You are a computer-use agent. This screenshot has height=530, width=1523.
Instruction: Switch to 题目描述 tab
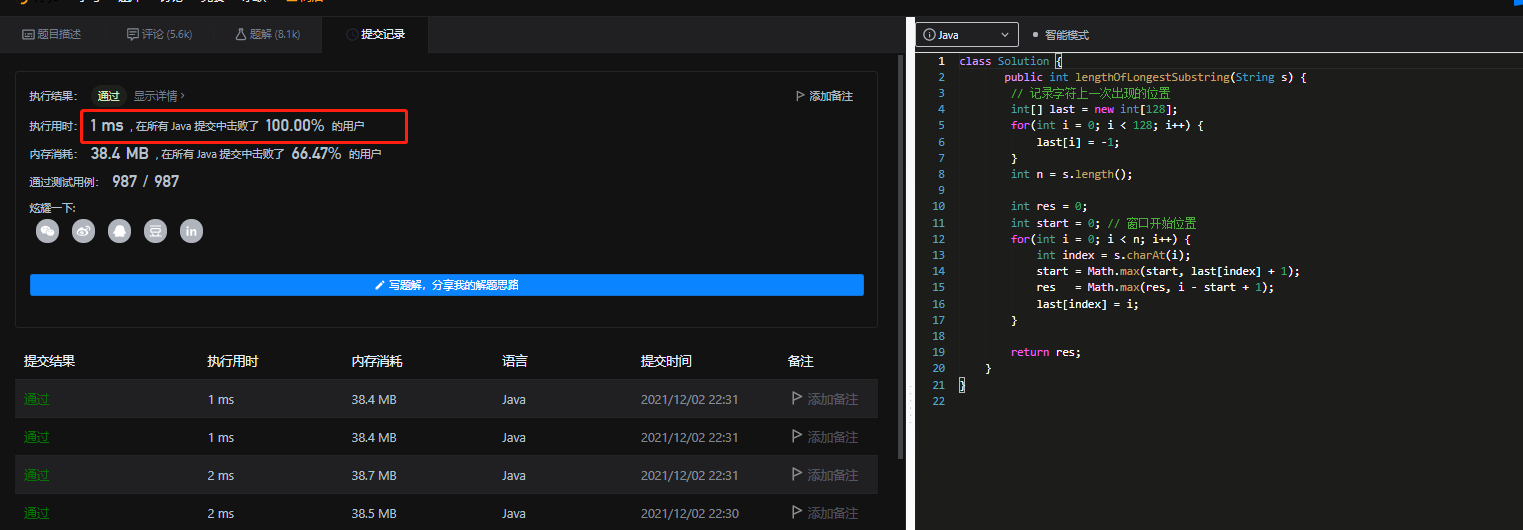[52, 34]
